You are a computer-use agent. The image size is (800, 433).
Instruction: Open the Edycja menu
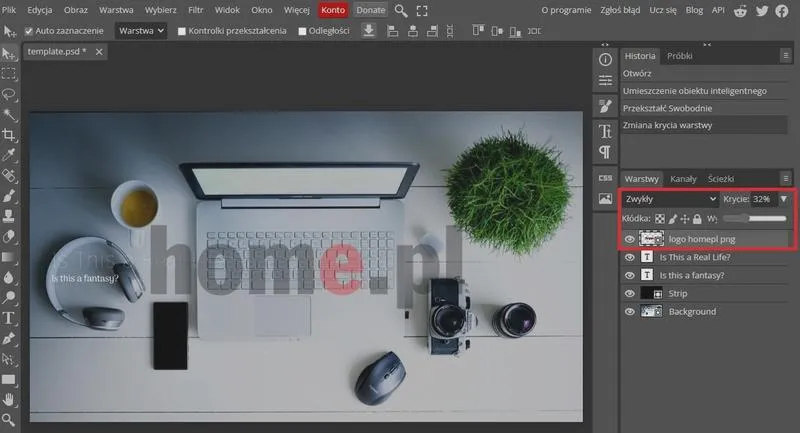point(40,10)
